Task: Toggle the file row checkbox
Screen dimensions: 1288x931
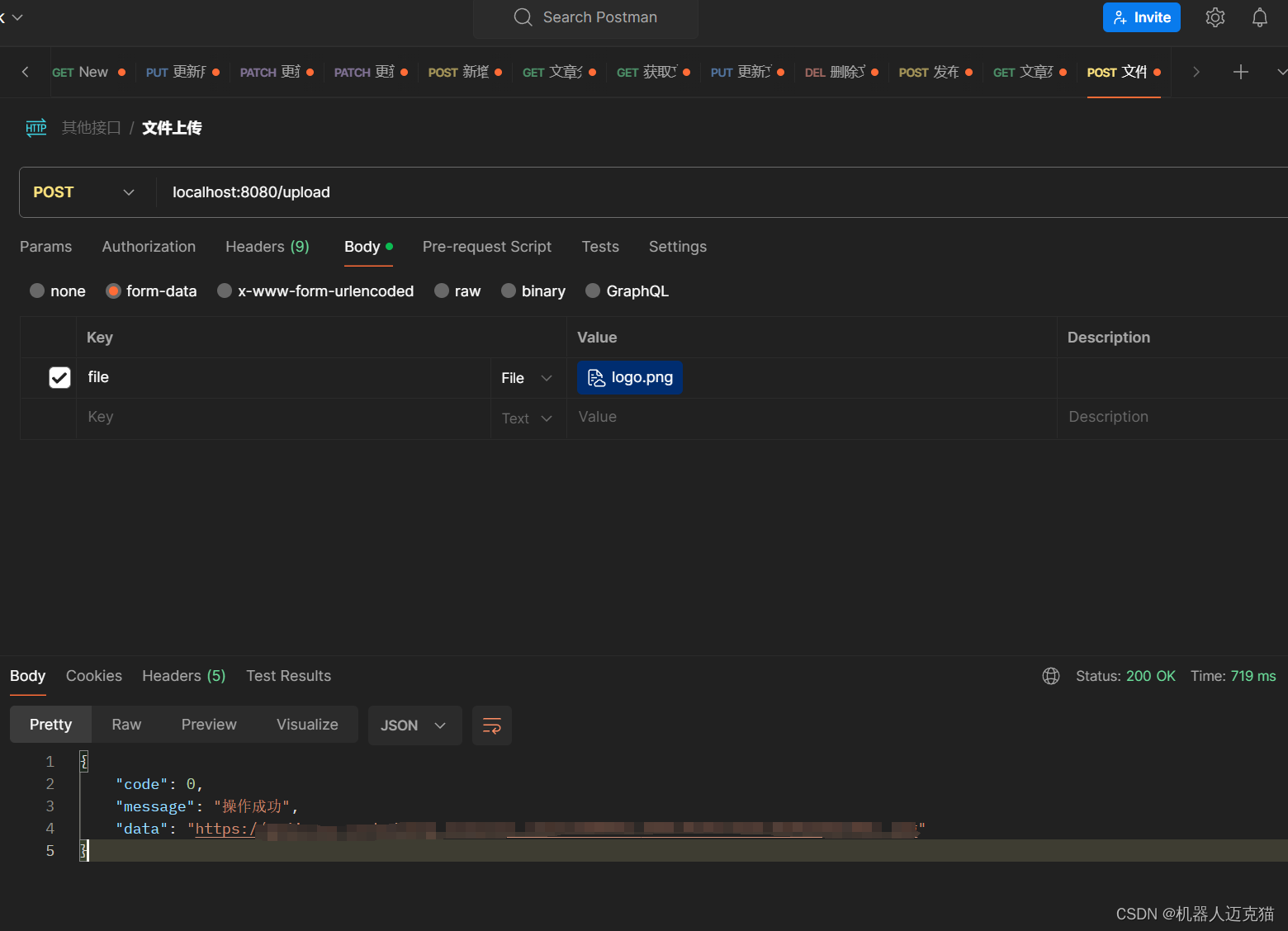Action: click(59, 377)
